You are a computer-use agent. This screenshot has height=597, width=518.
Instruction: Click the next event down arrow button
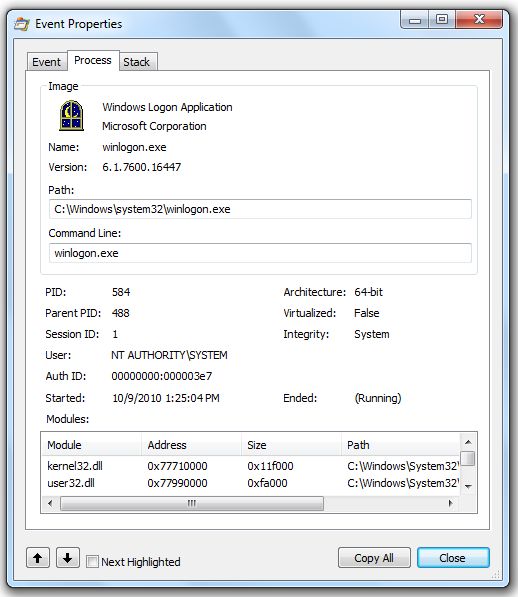tap(68, 558)
